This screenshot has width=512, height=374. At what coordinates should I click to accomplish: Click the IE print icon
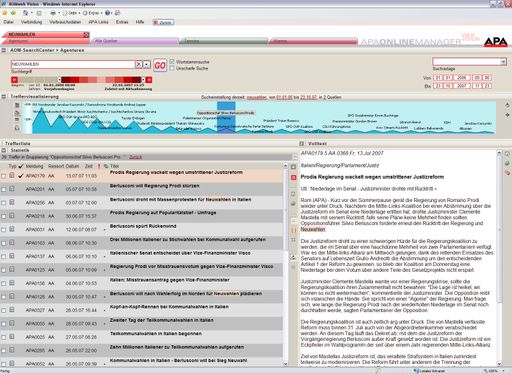pos(53,13)
